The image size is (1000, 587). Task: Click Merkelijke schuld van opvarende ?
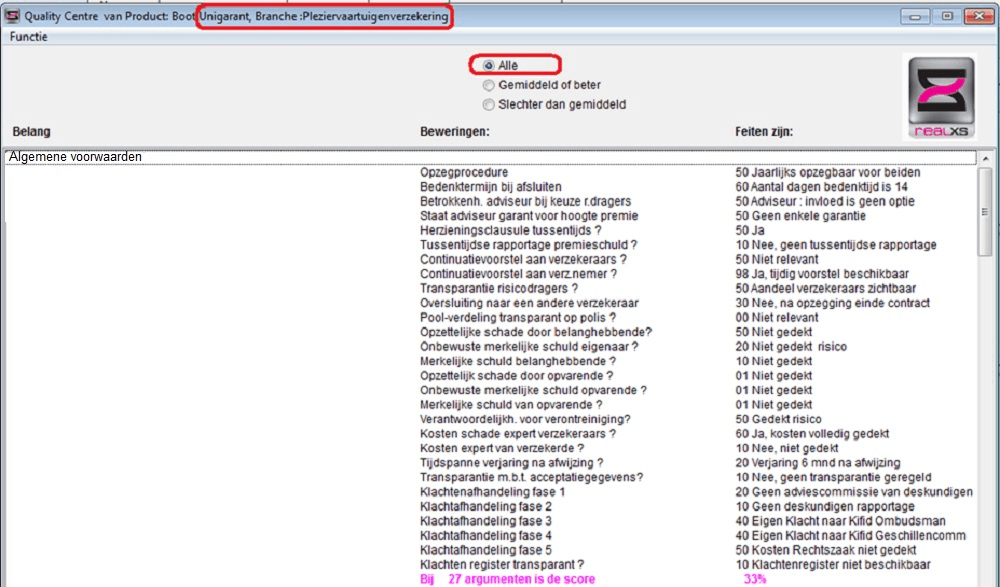pyautogui.click(x=511, y=405)
